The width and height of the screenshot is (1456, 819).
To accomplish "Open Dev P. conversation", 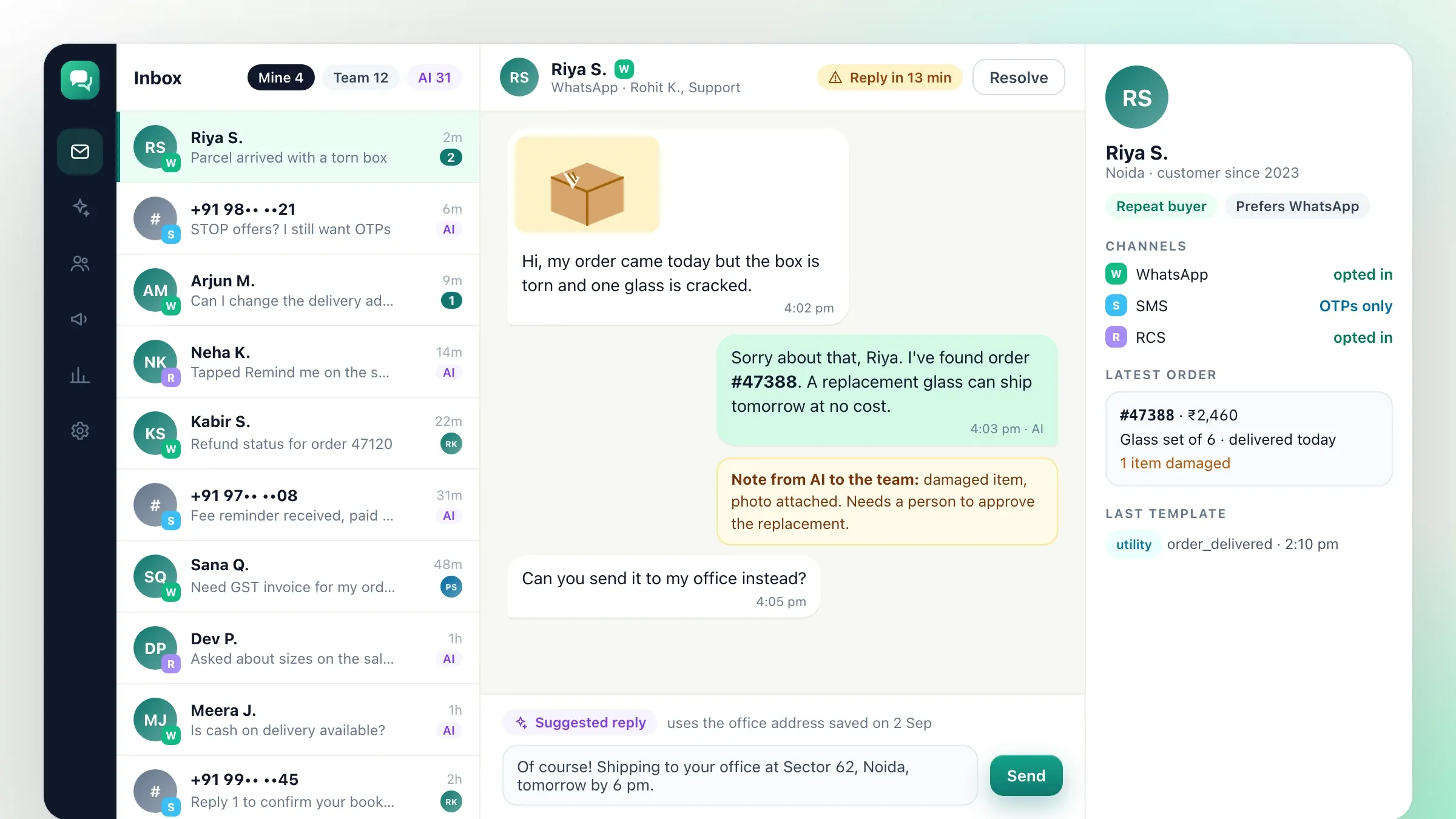I will point(298,649).
